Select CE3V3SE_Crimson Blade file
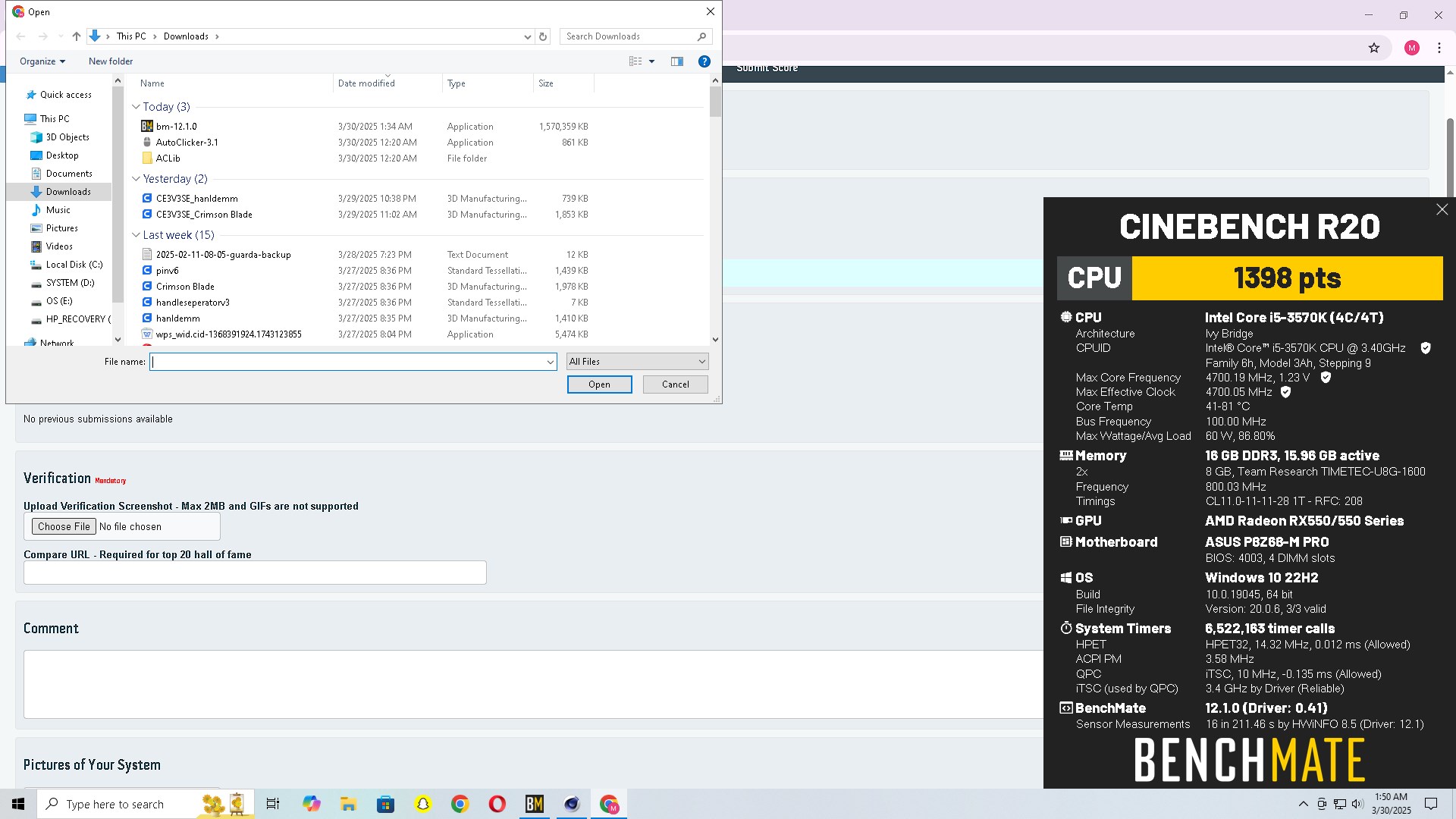The height and width of the screenshot is (819, 1456). pyautogui.click(x=204, y=215)
